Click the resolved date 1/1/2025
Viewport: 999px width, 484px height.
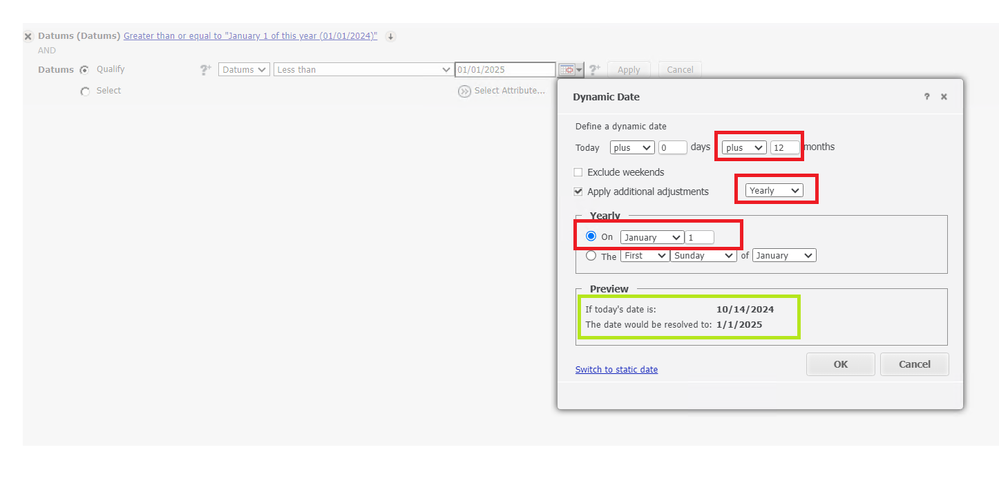click(739, 325)
